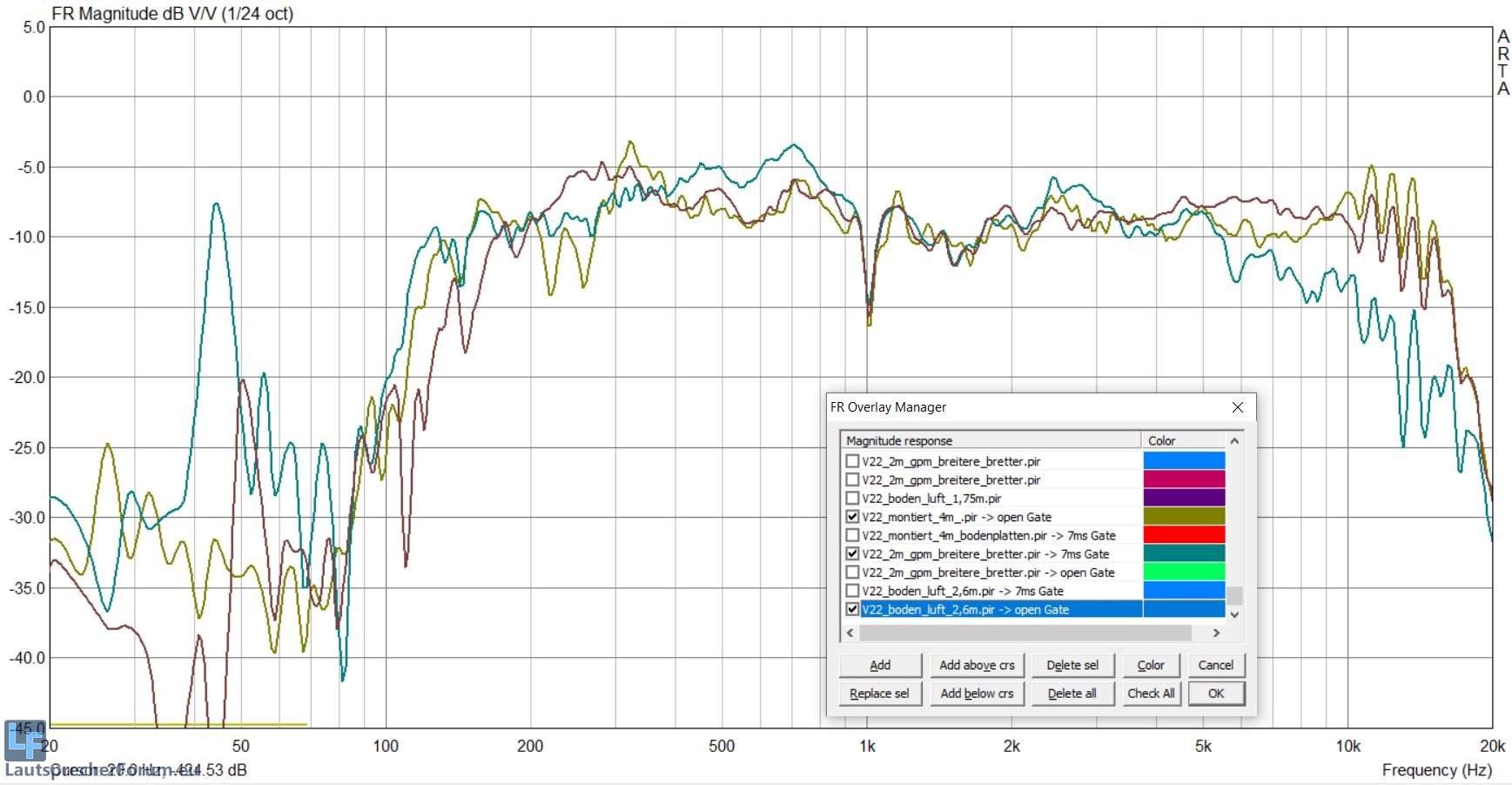Image resolution: width=1512 pixels, height=785 pixels.
Task: Disable V22_2m_gpm_breitere_bretter 7ms Gate checkbox
Action: point(853,554)
